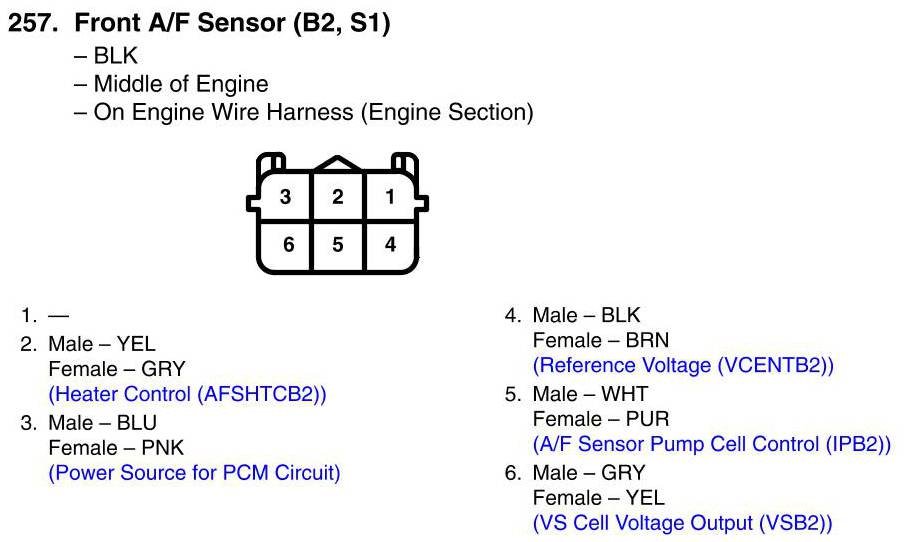This screenshot has width=910, height=542.
Task: Click the On Engine Wire Harness text
Action: click(x=313, y=112)
